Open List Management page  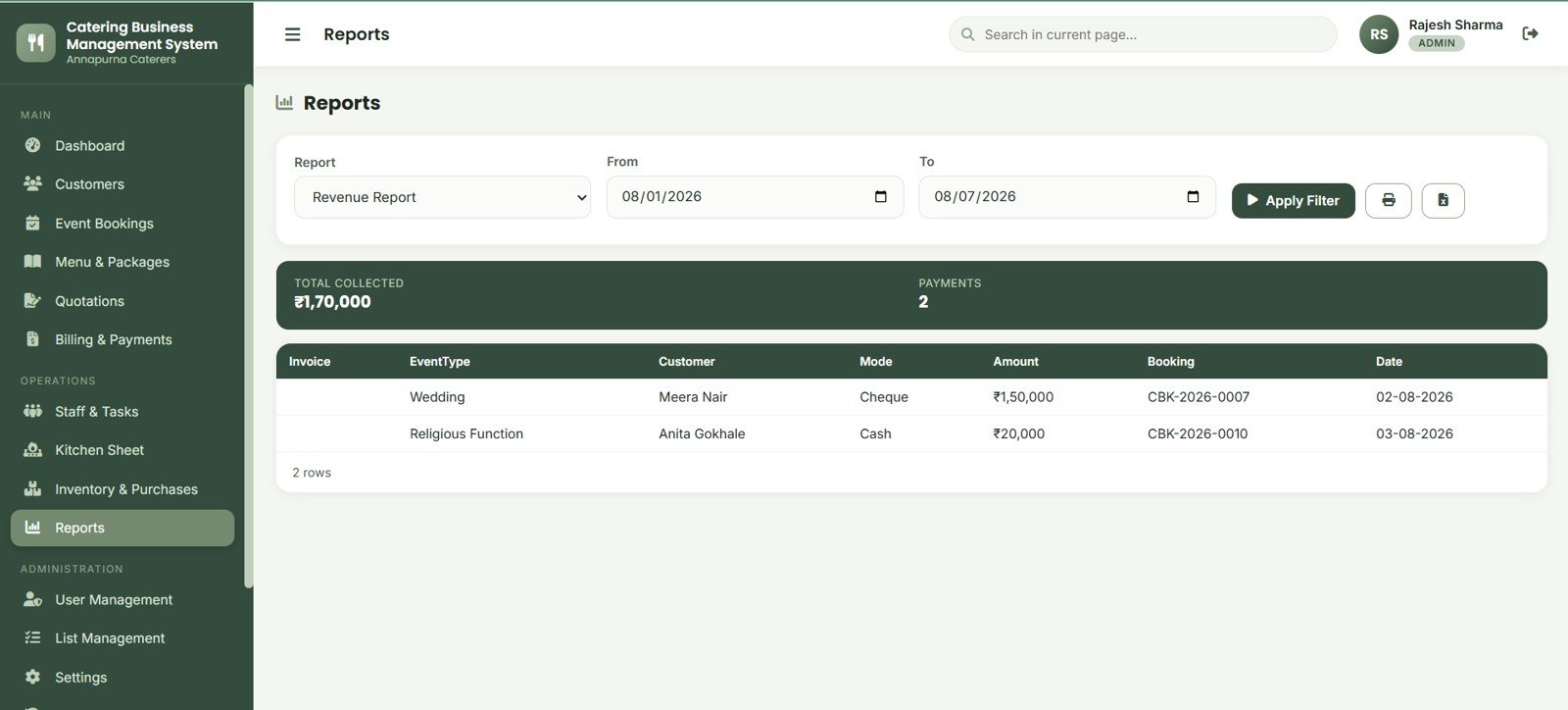[x=122, y=638]
